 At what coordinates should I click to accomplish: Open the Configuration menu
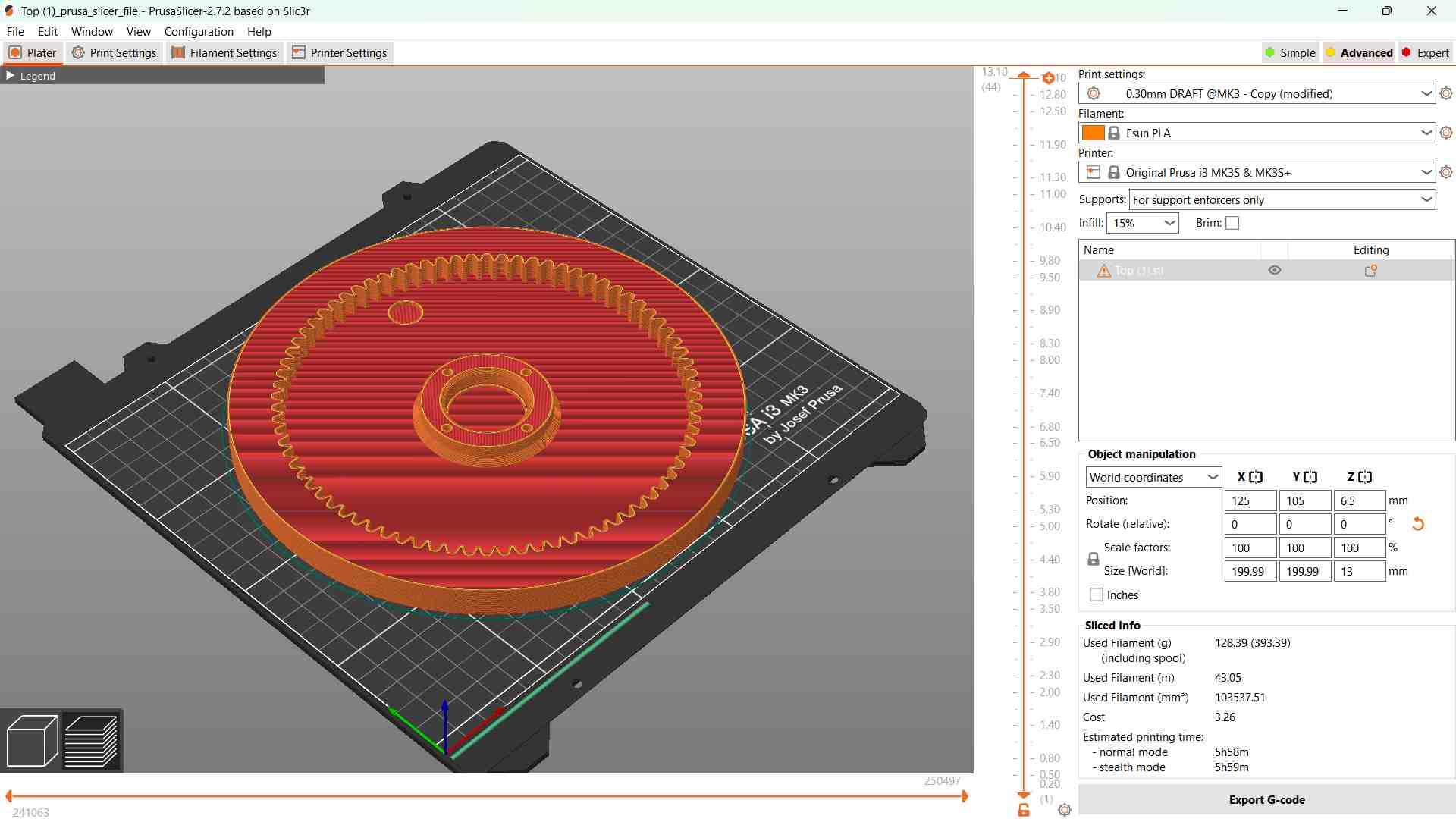click(199, 32)
